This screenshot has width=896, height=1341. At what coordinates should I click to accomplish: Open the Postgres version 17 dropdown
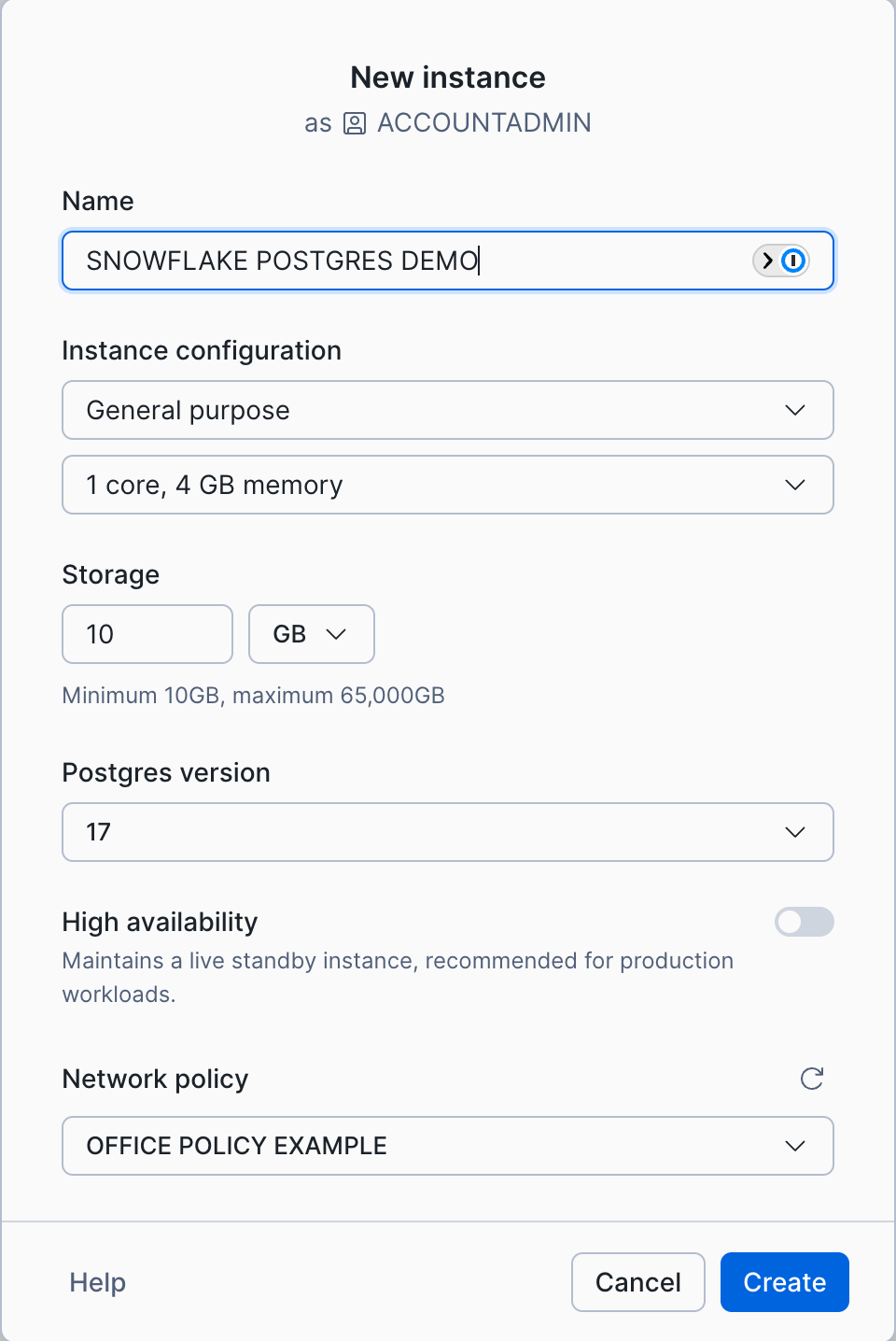447,832
